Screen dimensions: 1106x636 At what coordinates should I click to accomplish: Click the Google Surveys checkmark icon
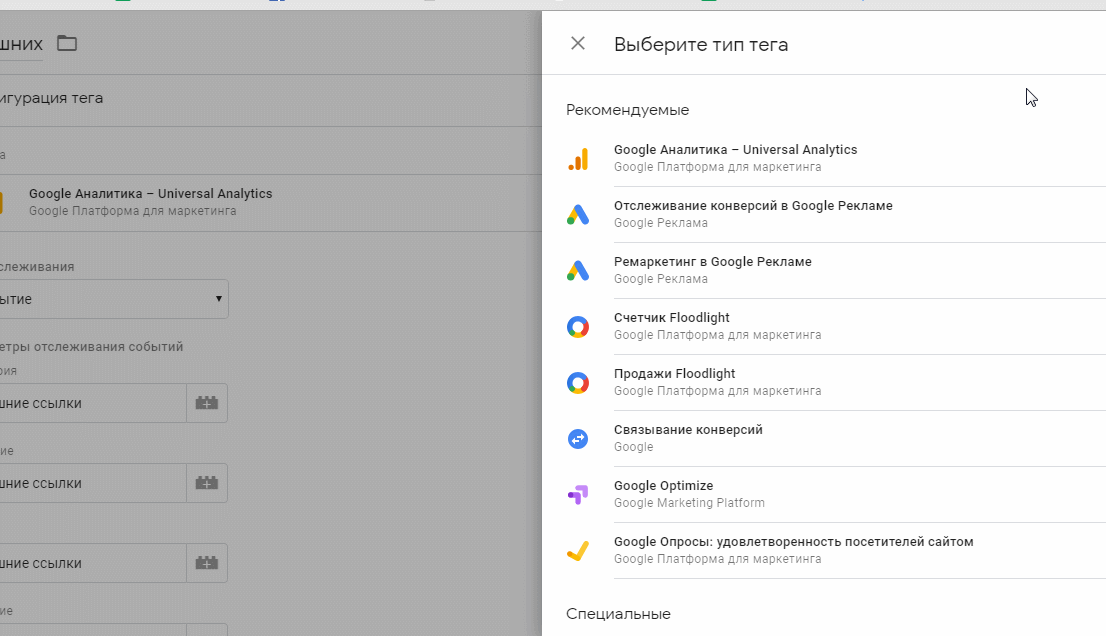(578, 550)
